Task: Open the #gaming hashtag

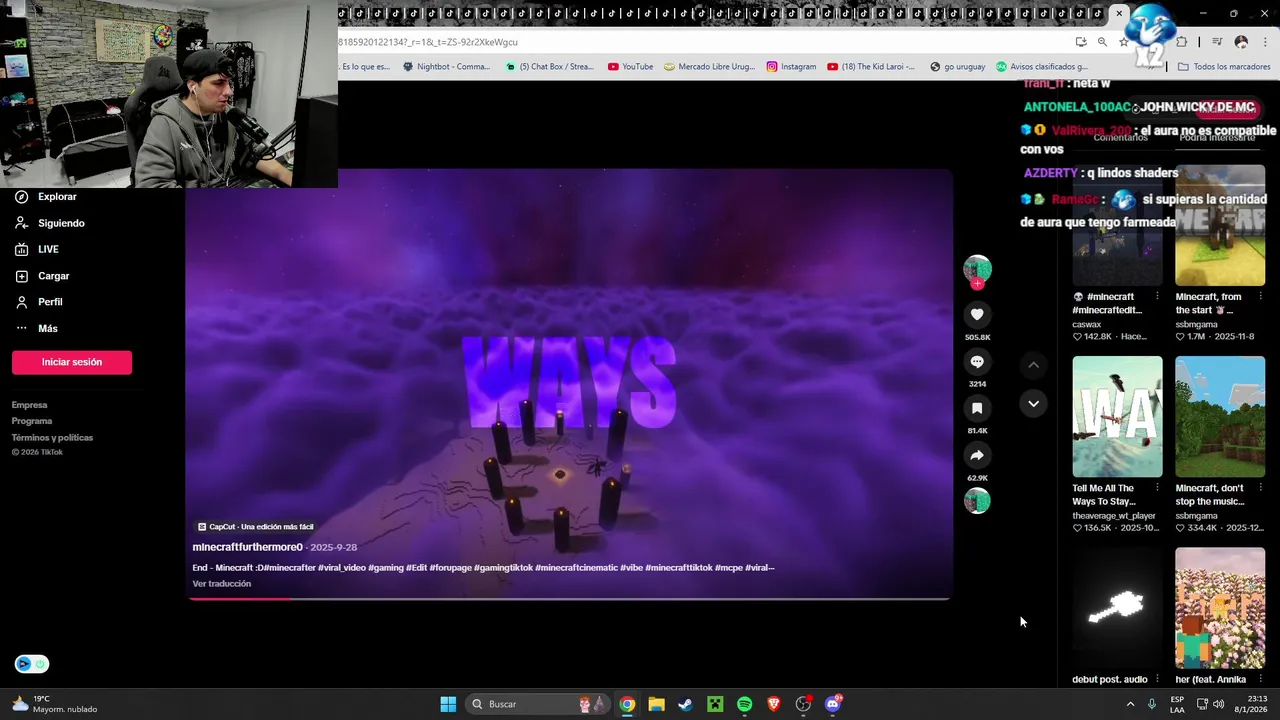Action: 386,568
